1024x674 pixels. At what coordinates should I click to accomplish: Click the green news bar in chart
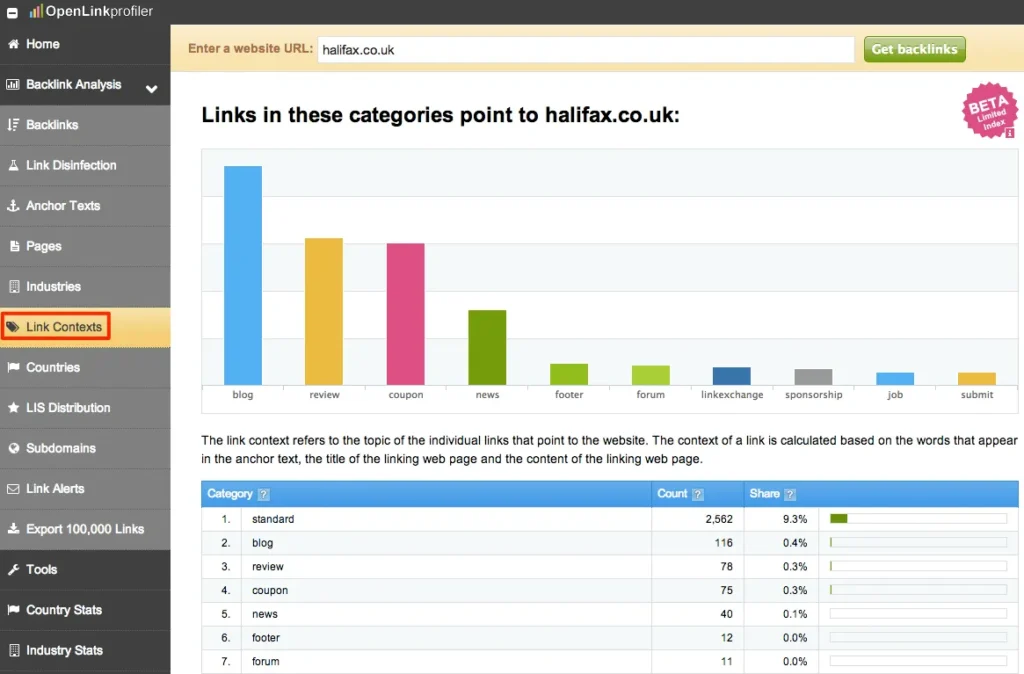point(487,347)
